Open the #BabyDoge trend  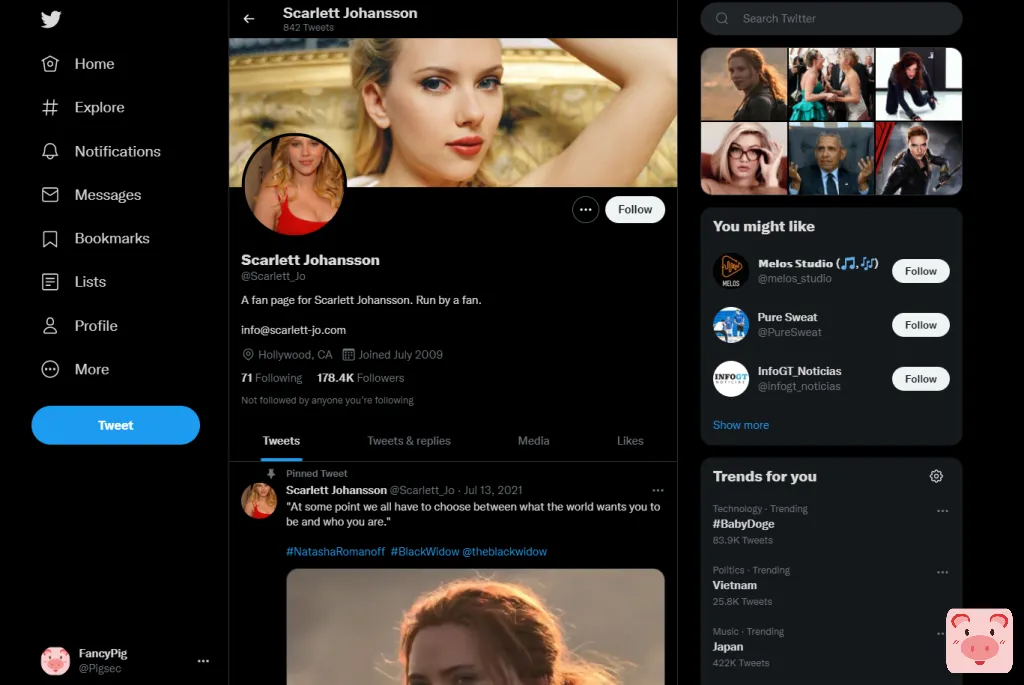coord(743,524)
